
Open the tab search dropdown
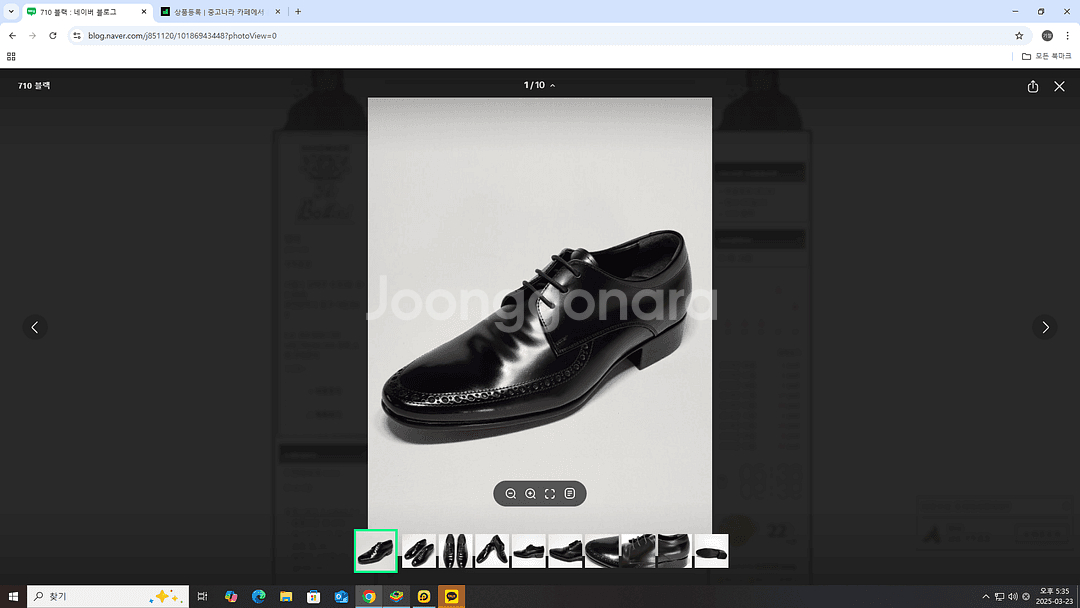(x=11, y=12)
